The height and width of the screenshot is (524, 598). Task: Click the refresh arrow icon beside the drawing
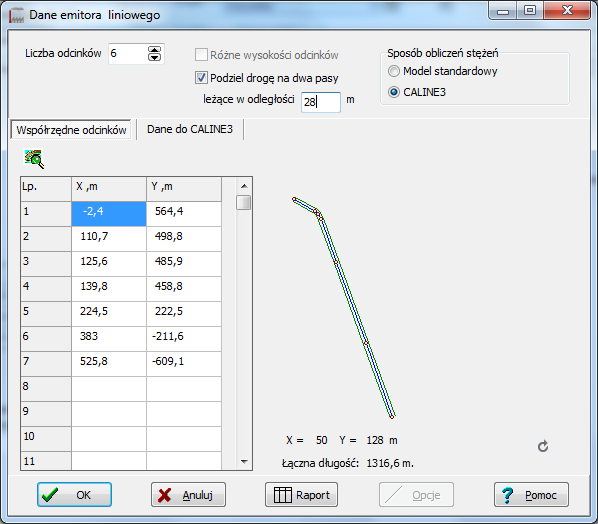543,446
